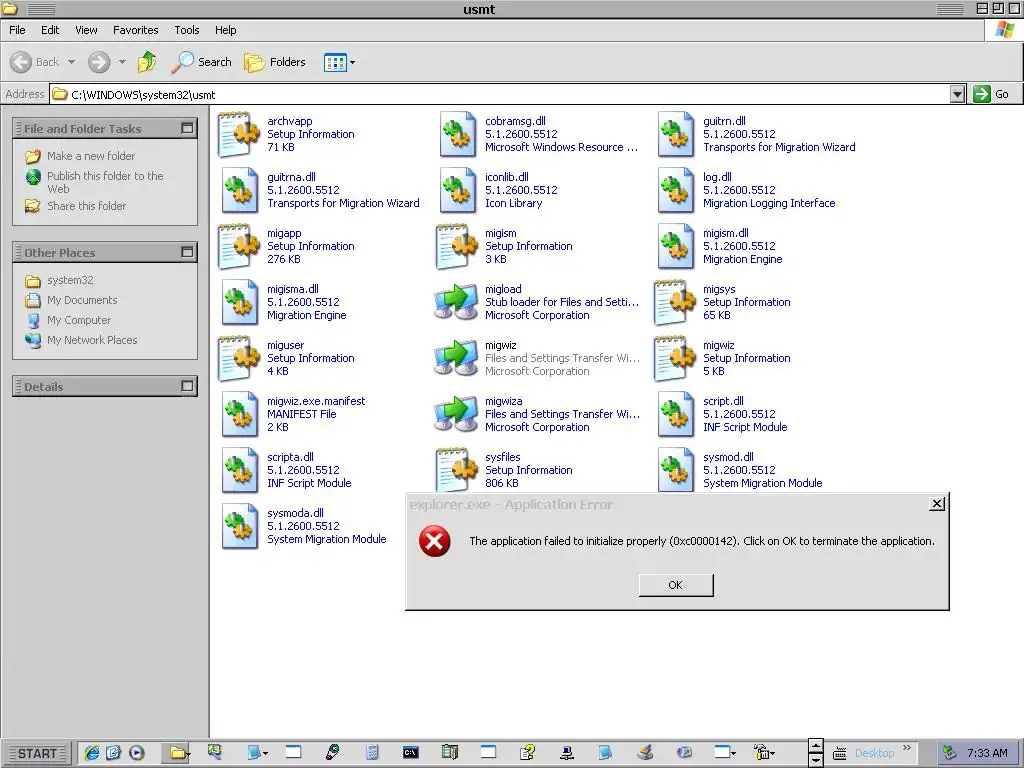The image size is (1024, 768).
Task: Open My Computer from Other Places
Action: coord(79,320)
